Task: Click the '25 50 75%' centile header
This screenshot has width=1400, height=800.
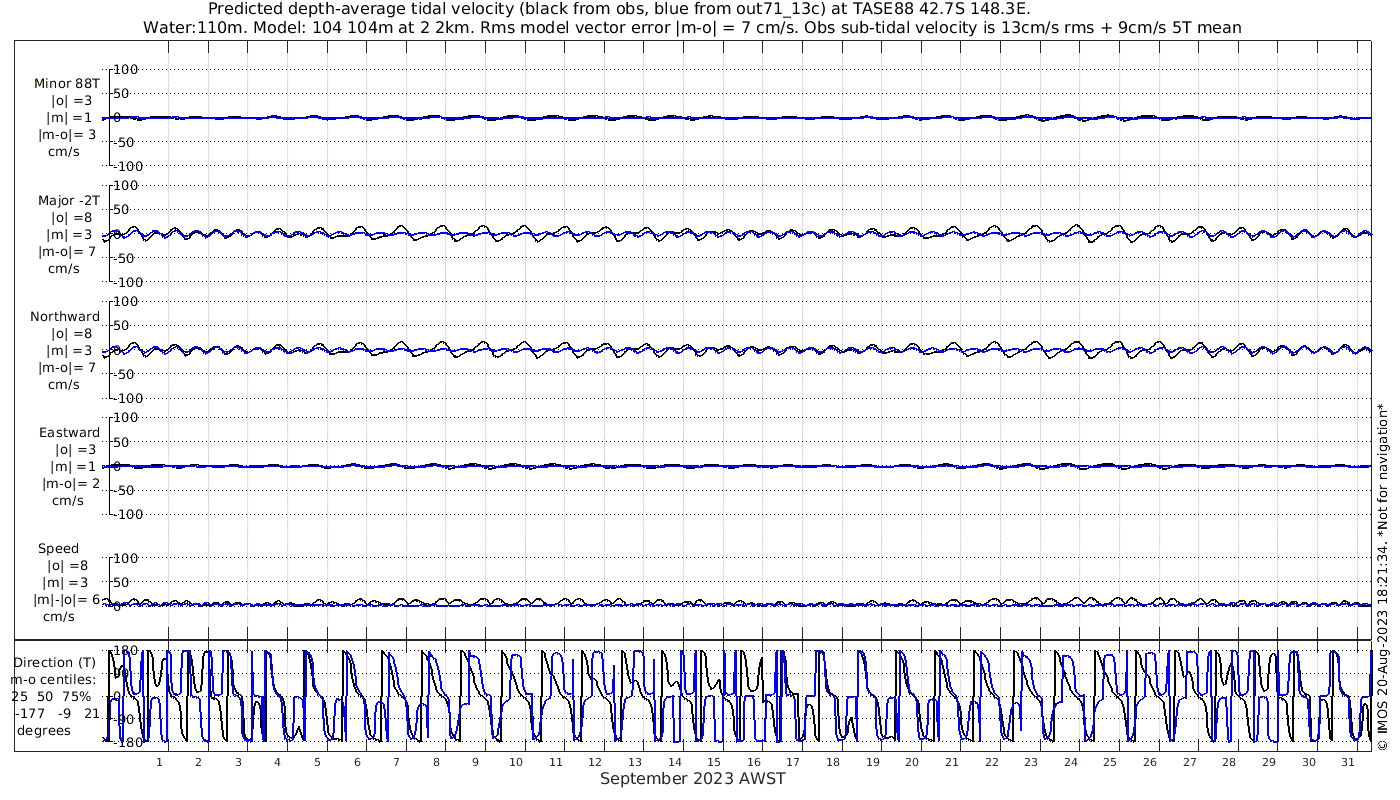Action: pyautogui.click(x=51, y=696)
